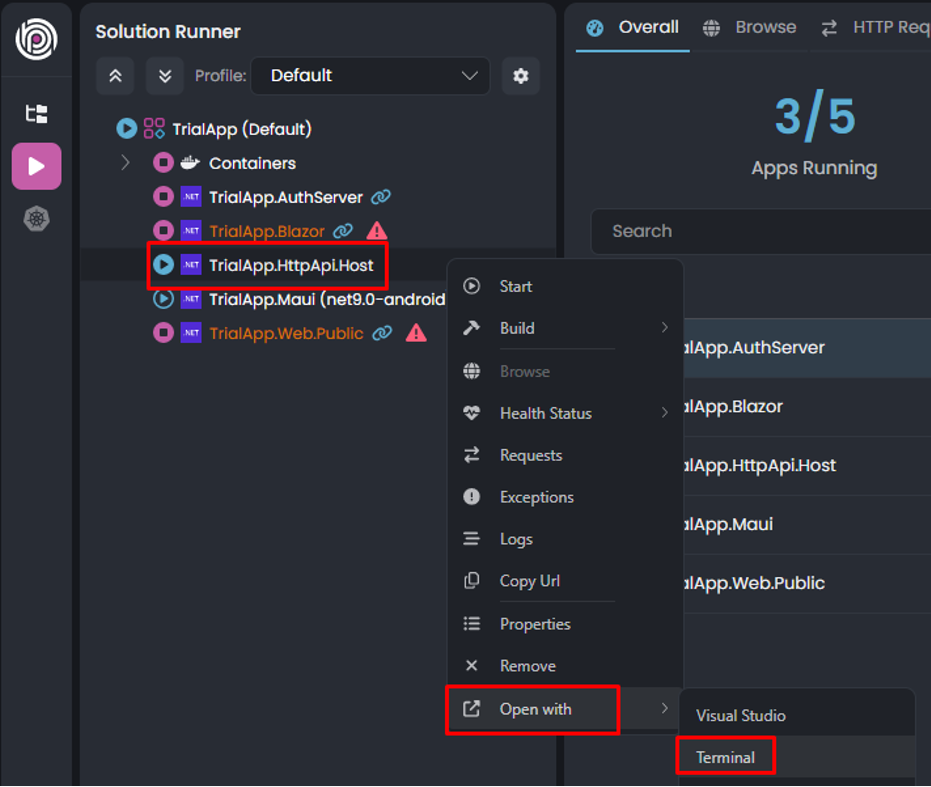Expand the Containers tree node chevron
The image size is (931, 787).
[126, 163]
